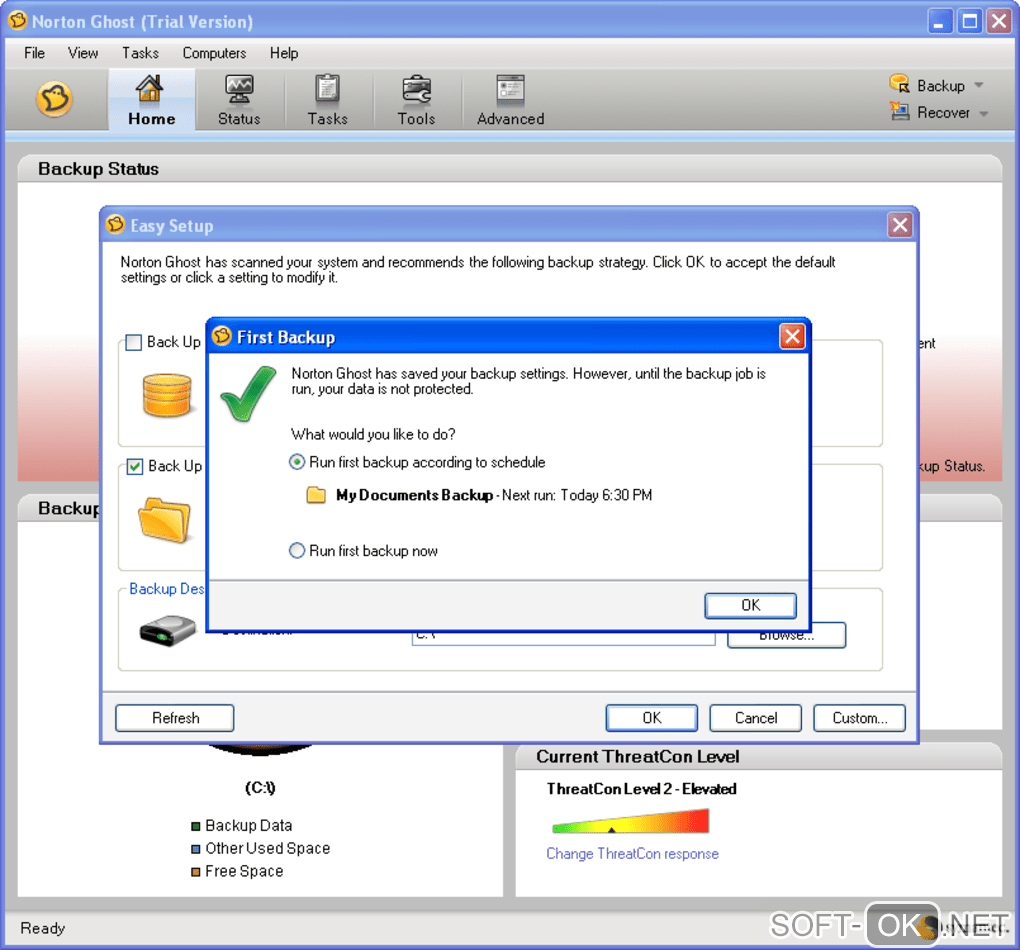Click the (C:\) drive label
This screenshot has width=1020, height=950.
point(260,788)
